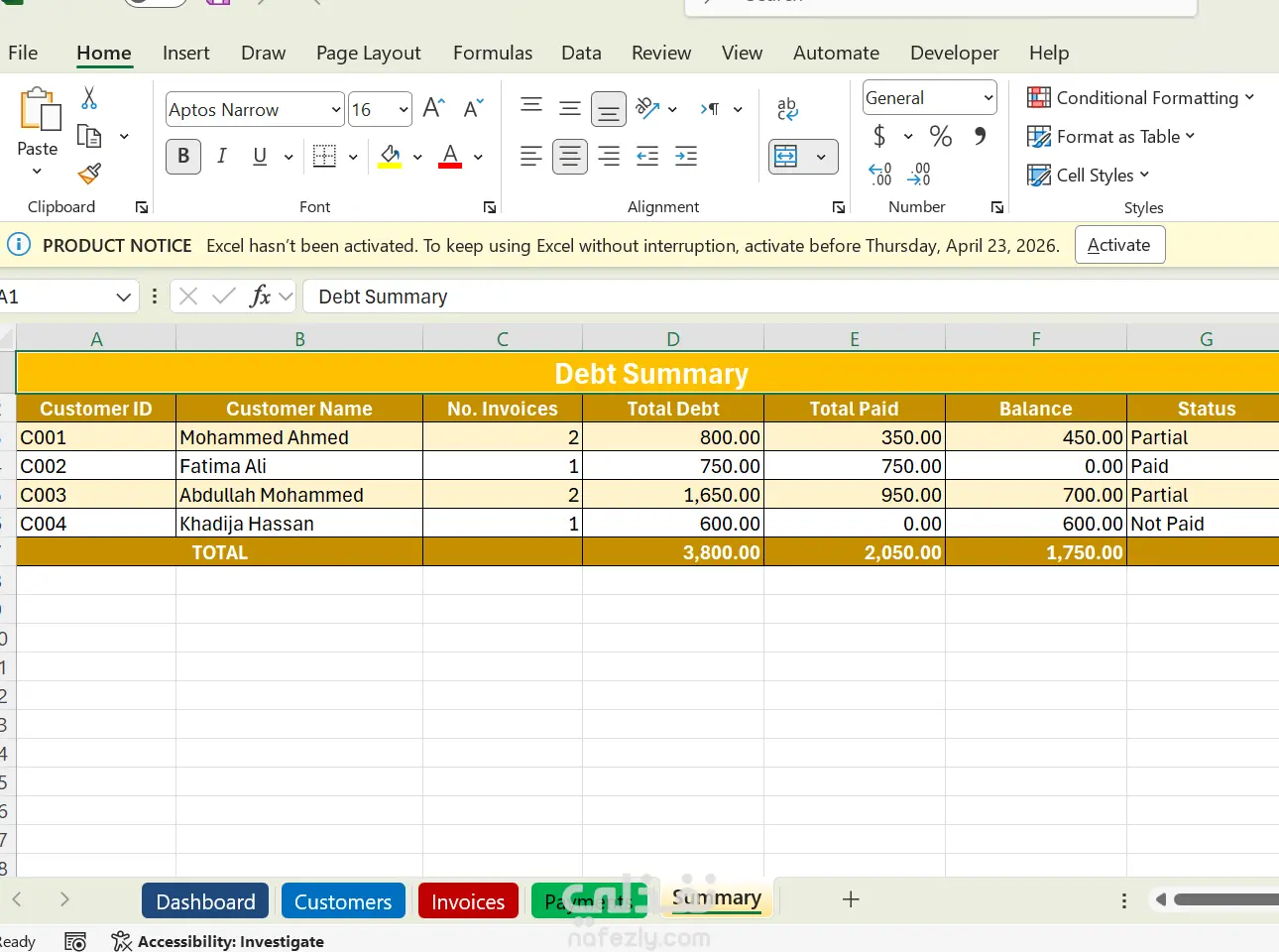This screenshot has height=952, width=1279.
Task: Open the Orientation text angle tool
Action: pyautogui.click(x=647, y=108)
